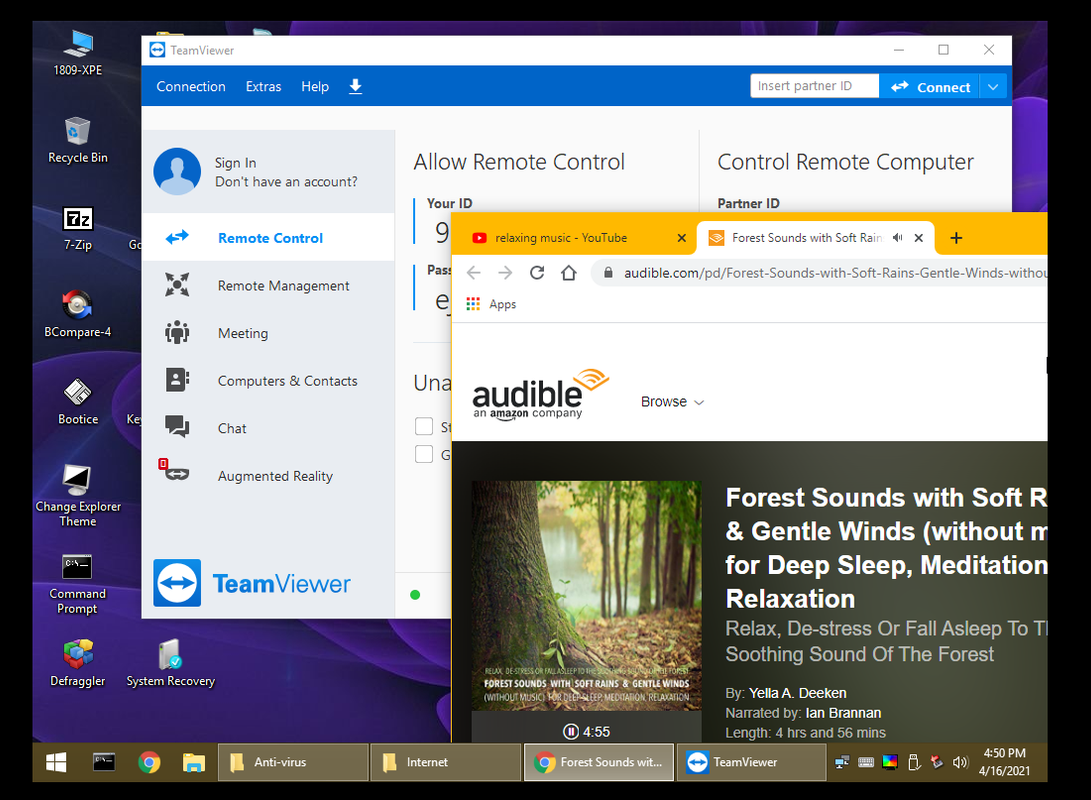Select Remote Control in TeamViewer sidebar
1091x800 pixels.
pos(268,237)
